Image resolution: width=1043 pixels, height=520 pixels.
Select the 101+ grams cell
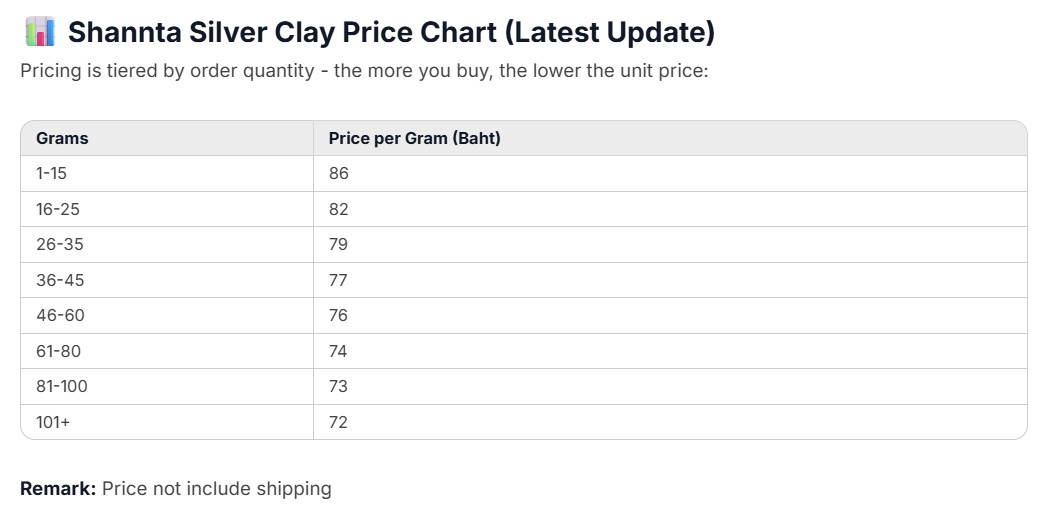click(53, 422)
